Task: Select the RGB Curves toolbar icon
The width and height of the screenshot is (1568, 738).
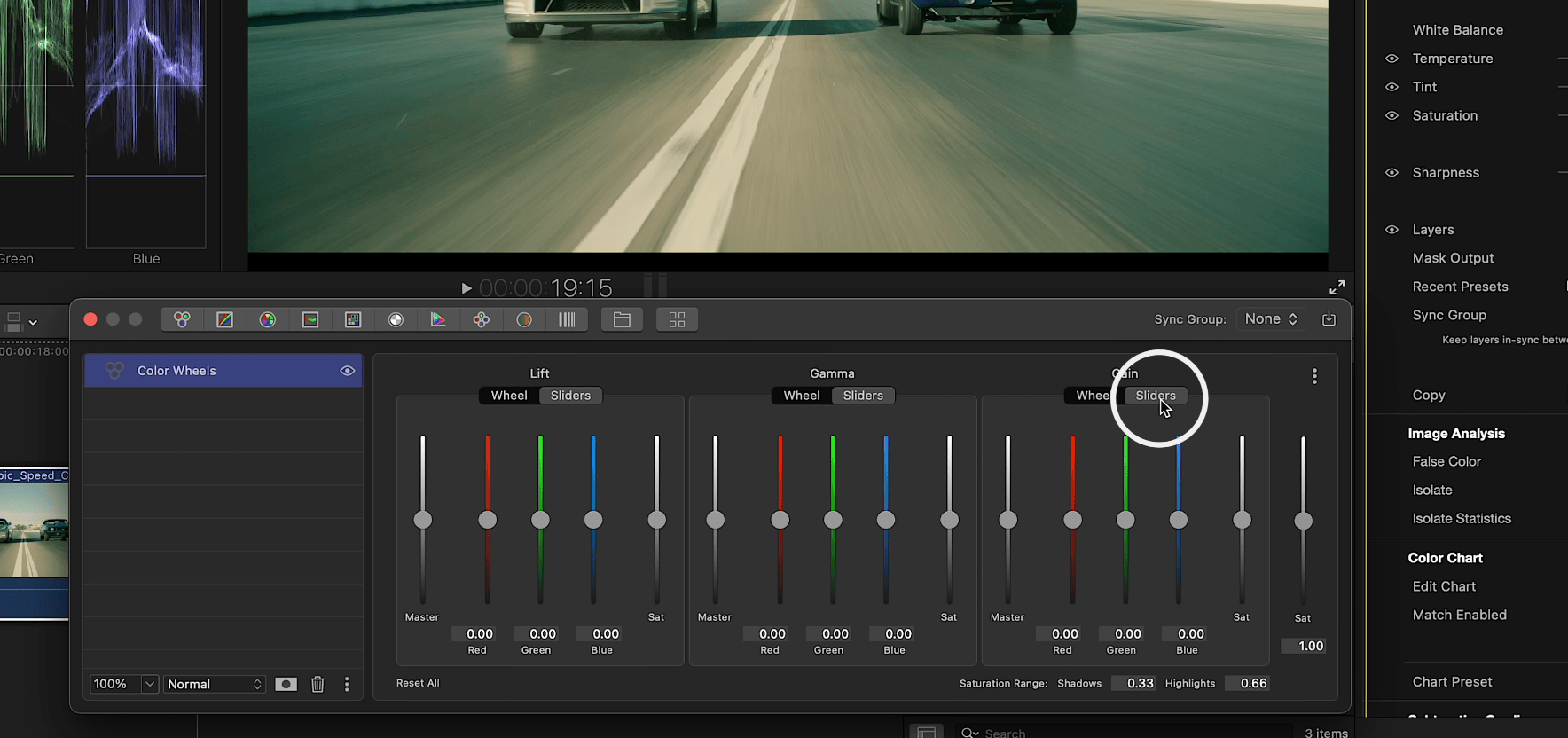Action: coord(225,319)
